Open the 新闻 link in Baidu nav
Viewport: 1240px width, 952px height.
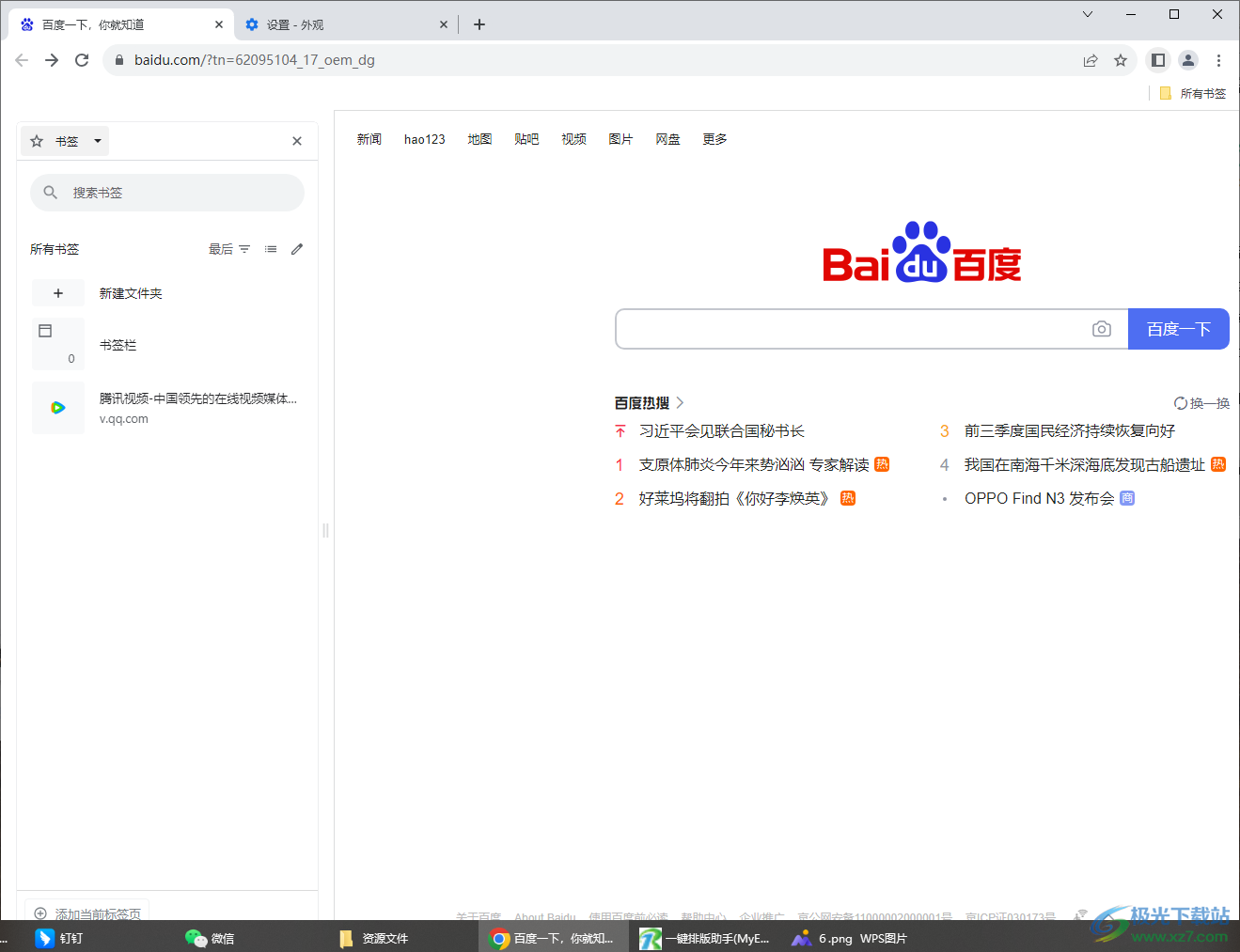pos(369,139)
